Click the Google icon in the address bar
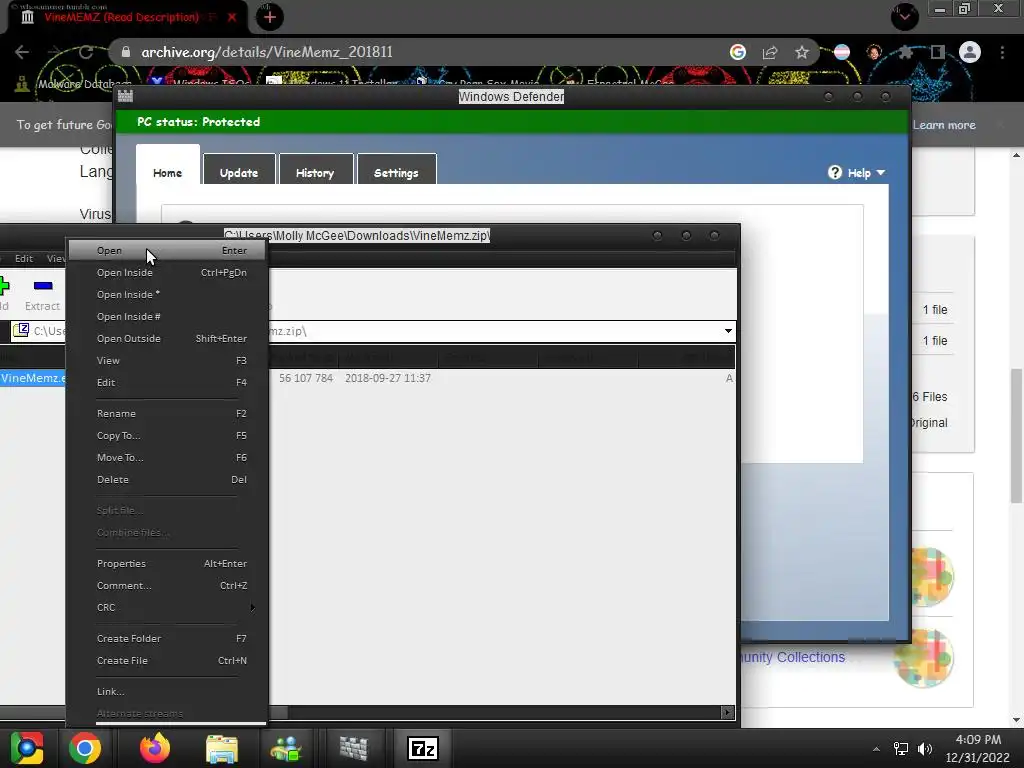The height and width of the screenshot is (768, 1024). pyautogui.click(x=738, y=52)
